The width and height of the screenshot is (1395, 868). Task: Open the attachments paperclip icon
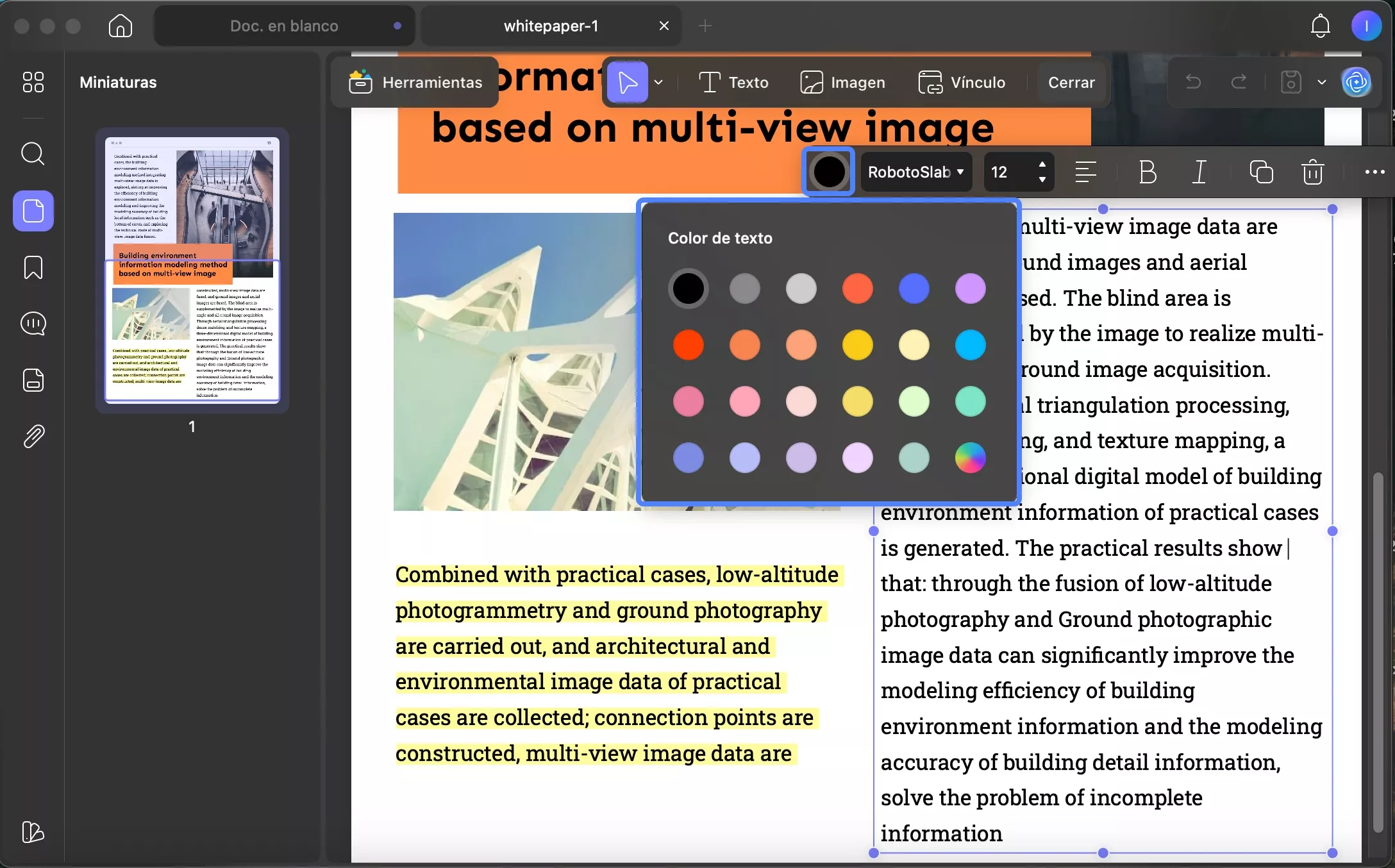(x=33, y=437)
